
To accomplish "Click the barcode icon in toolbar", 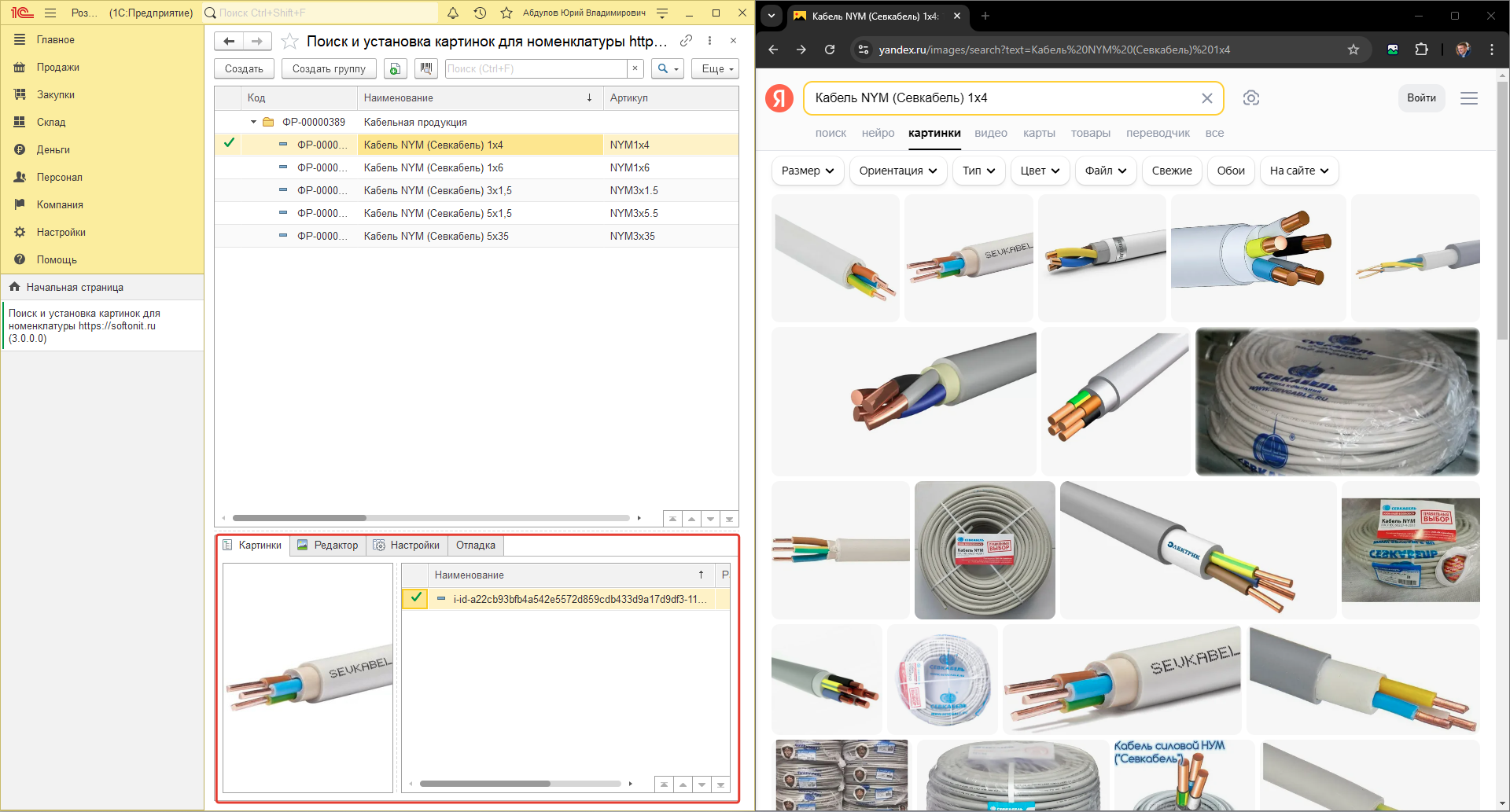I will [425, 68].
